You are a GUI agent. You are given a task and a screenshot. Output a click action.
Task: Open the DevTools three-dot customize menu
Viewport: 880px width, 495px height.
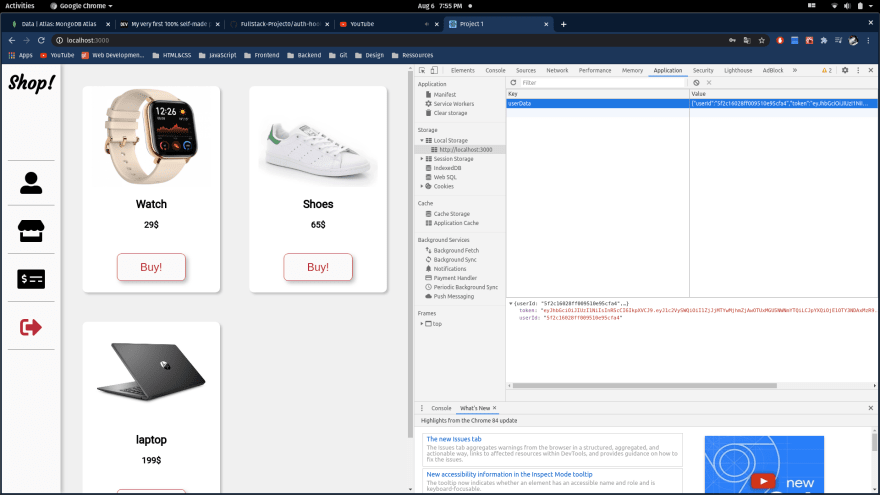(x=858, y=70)
